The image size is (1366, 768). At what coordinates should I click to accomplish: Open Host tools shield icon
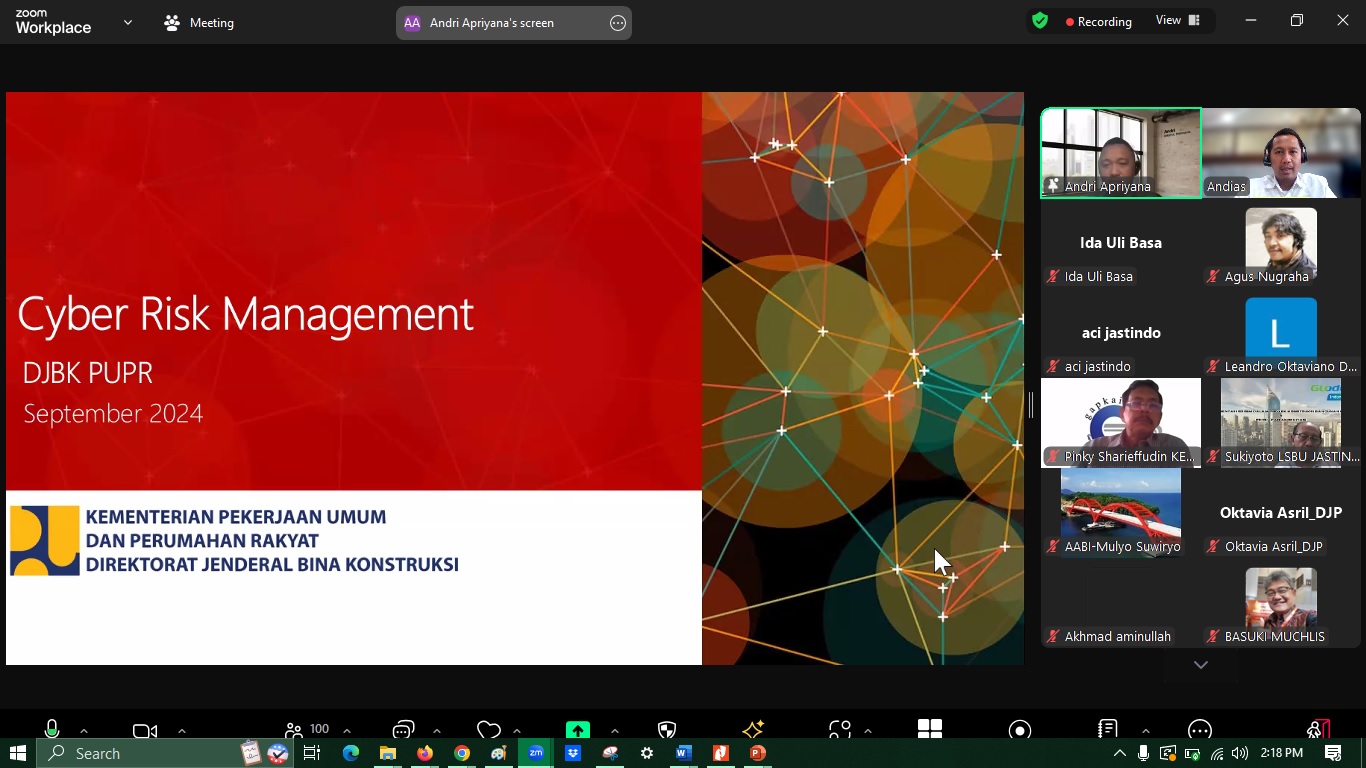pos(667,730)
